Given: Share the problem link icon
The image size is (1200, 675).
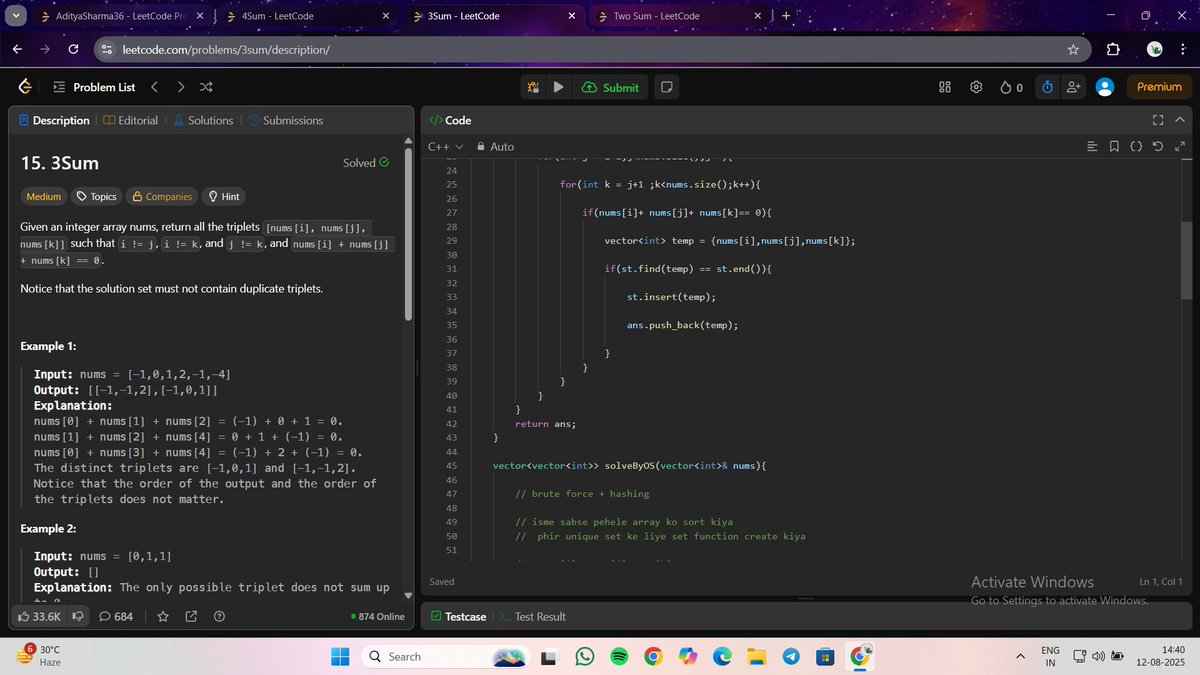Looking at the screenshot, I should point(191,616).
